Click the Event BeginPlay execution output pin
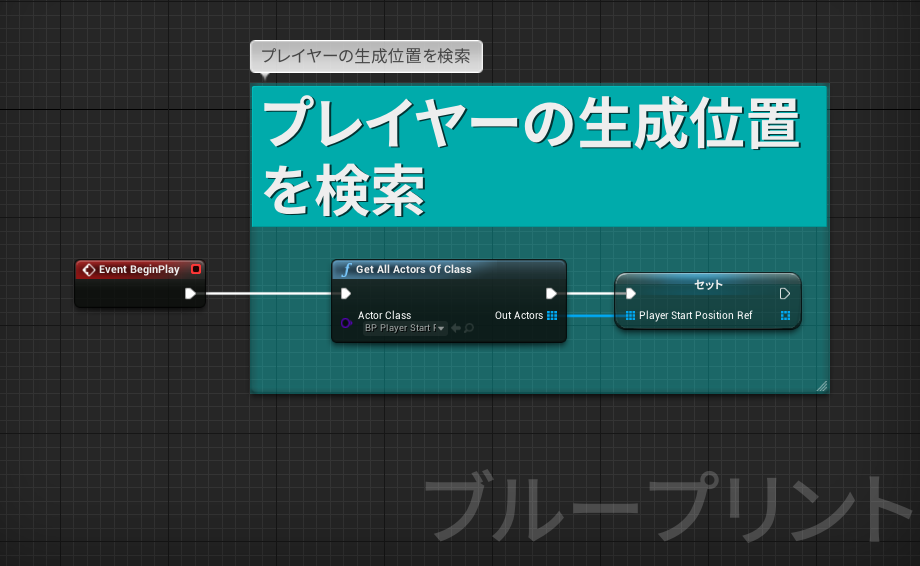The image size is (920, 566). [190, 293]
